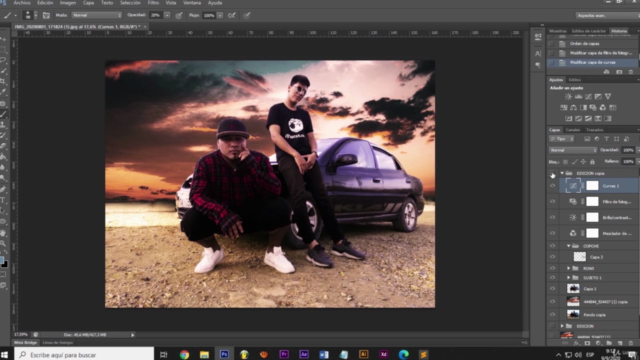
Task: Collapse the EDICION copia group
Action: pos(562,173)
